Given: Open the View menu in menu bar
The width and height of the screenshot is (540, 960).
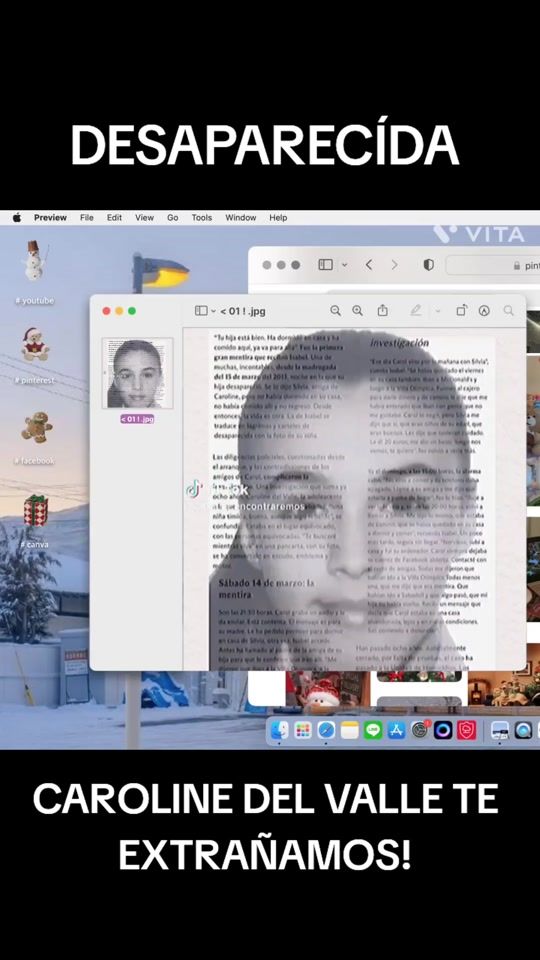Looking at the screenshot, I should [144, 217].
